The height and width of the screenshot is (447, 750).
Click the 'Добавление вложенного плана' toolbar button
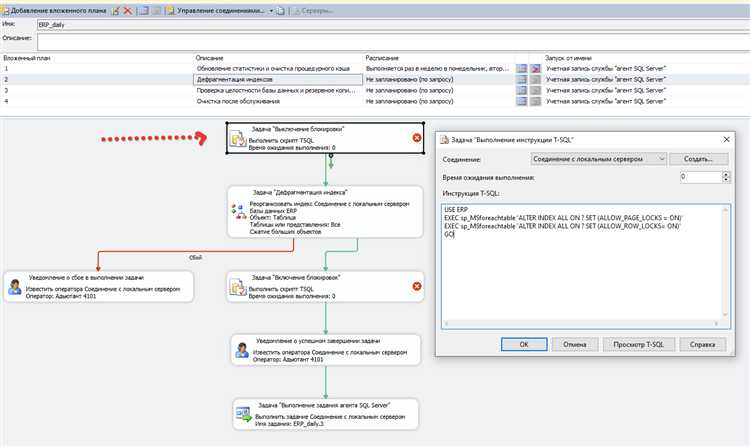point(57,9)
